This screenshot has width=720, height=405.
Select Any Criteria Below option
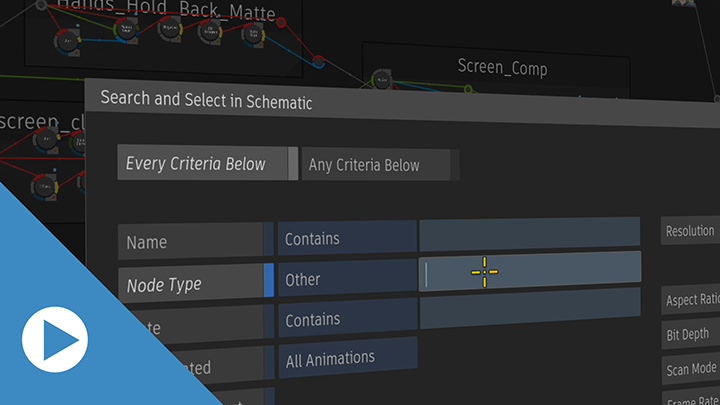[x=380, y=164]
